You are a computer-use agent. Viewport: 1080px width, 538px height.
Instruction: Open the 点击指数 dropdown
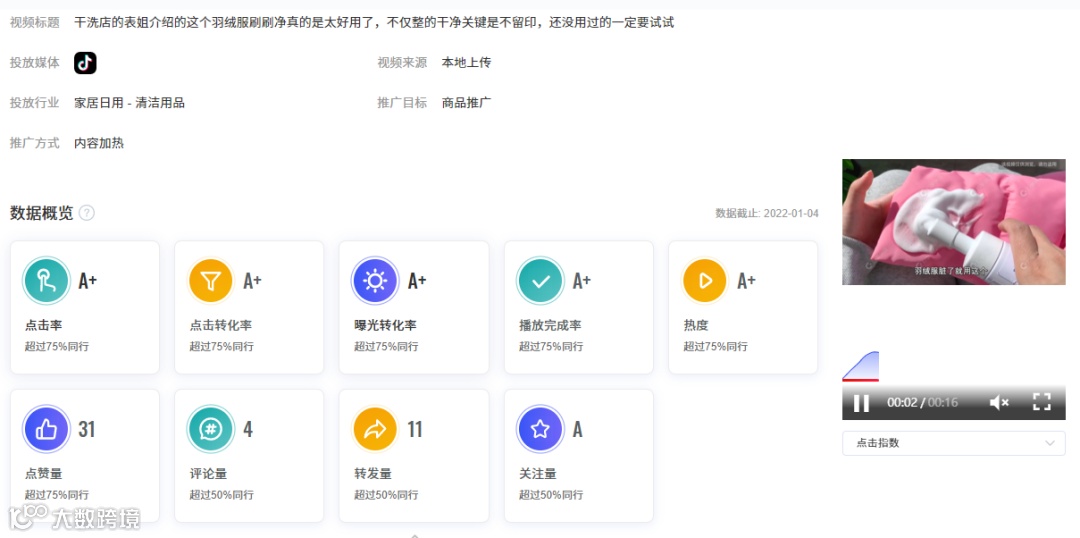pyautogui.click(x=953, y=443)
